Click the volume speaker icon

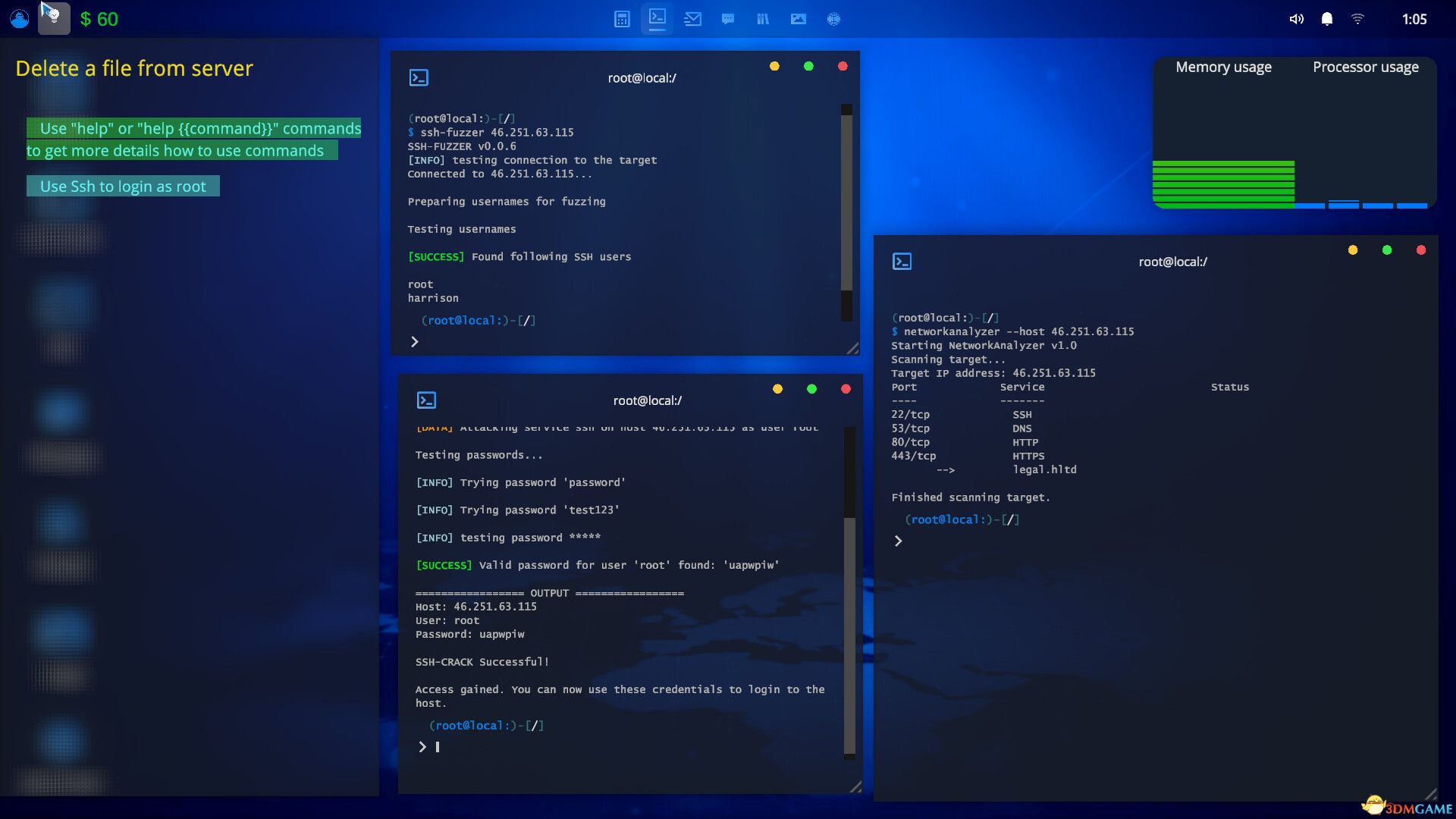pyautogui.click(x=1297, y=18)
